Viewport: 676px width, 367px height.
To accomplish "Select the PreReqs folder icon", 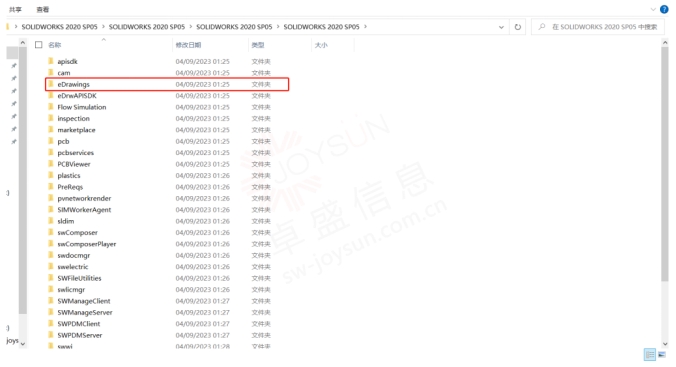I will click(x=50, y=187).
